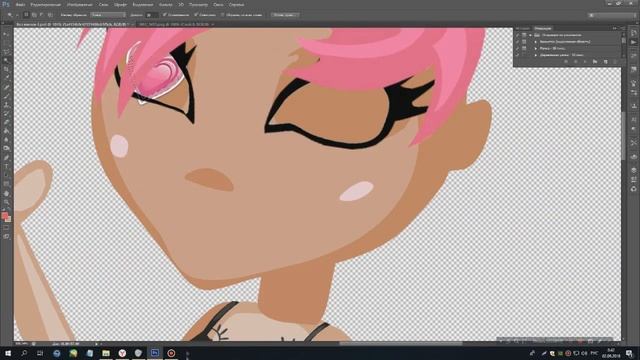Open the Изображение menu
640x360 pixels.
(x=79, y=4)
